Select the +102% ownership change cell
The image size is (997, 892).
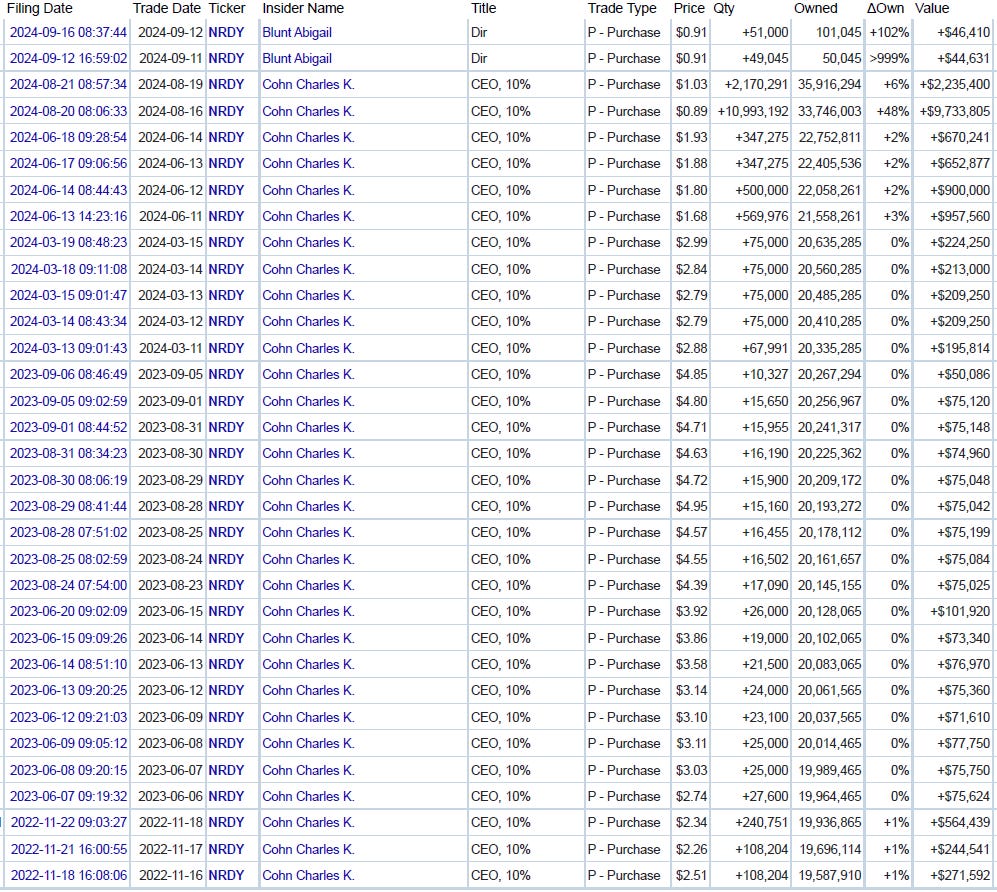point(890,32)
